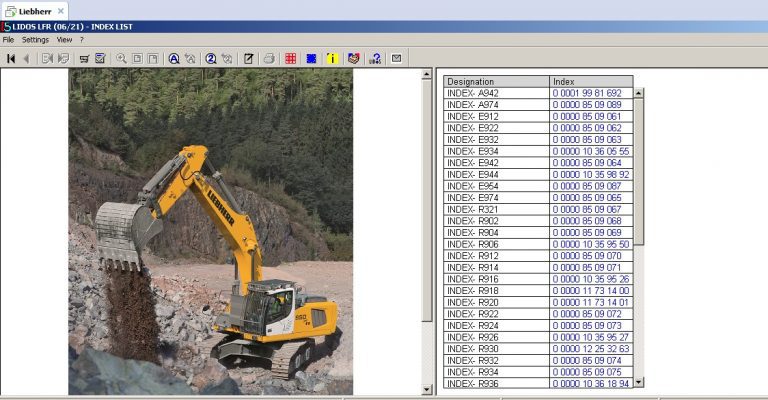The height and width of the screenshot is (400, 768).
Task: Select row INDEX- R904
Action: [538, 233]
